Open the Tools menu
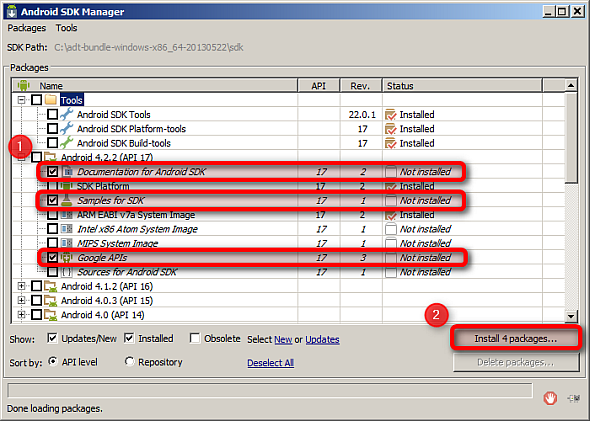Image resolution: width=590 pixels, height=421 pixels. coord(66,28)
